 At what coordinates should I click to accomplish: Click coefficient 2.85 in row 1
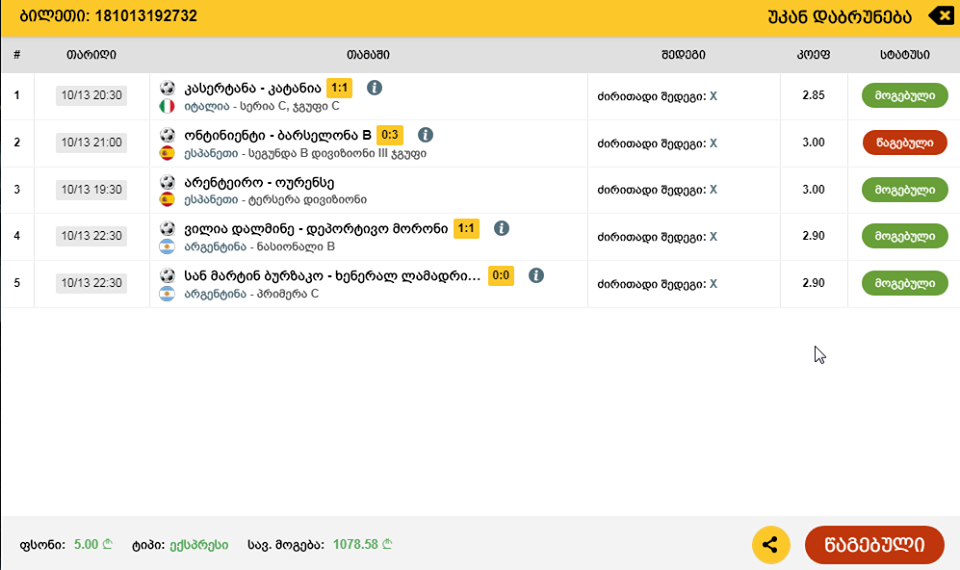coord(814,96)
